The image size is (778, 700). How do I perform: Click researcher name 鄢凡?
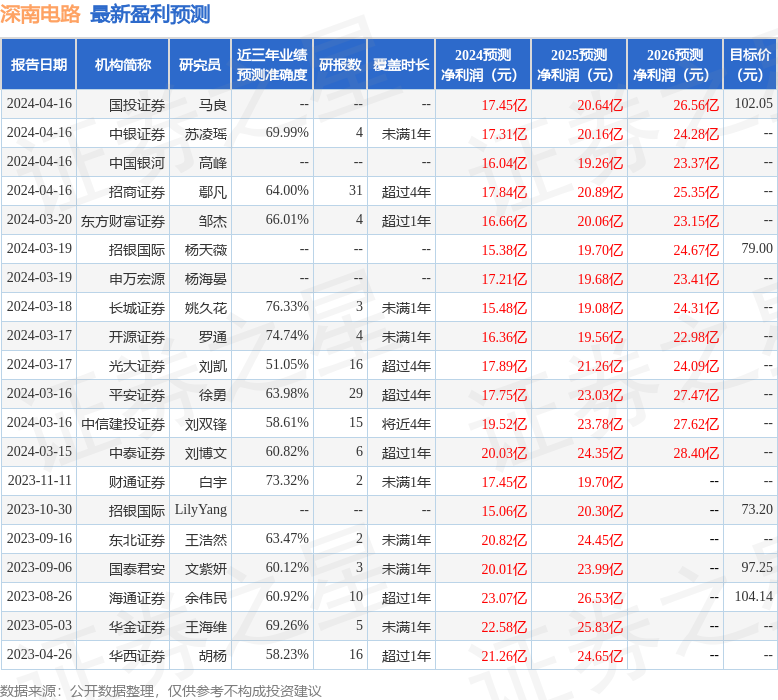point(212,192)
